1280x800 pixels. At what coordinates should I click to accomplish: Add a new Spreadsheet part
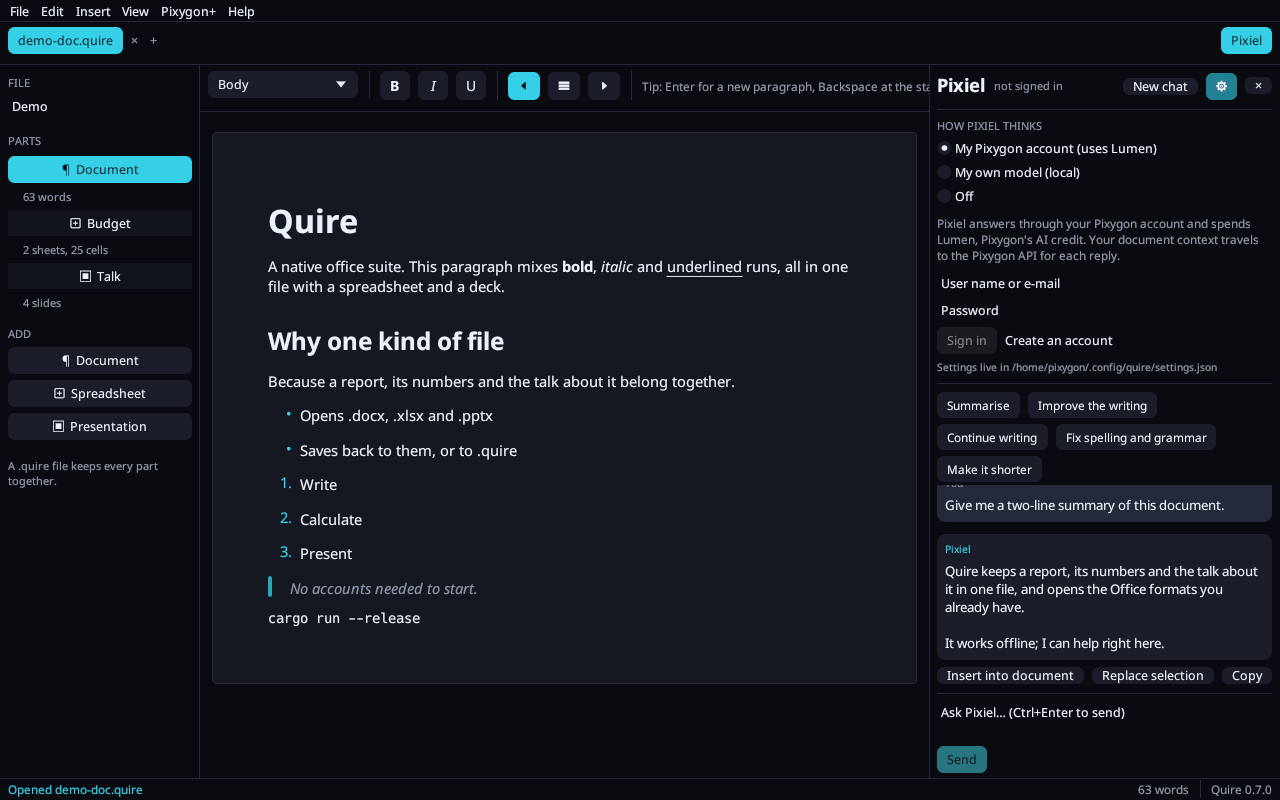[100, 393]
